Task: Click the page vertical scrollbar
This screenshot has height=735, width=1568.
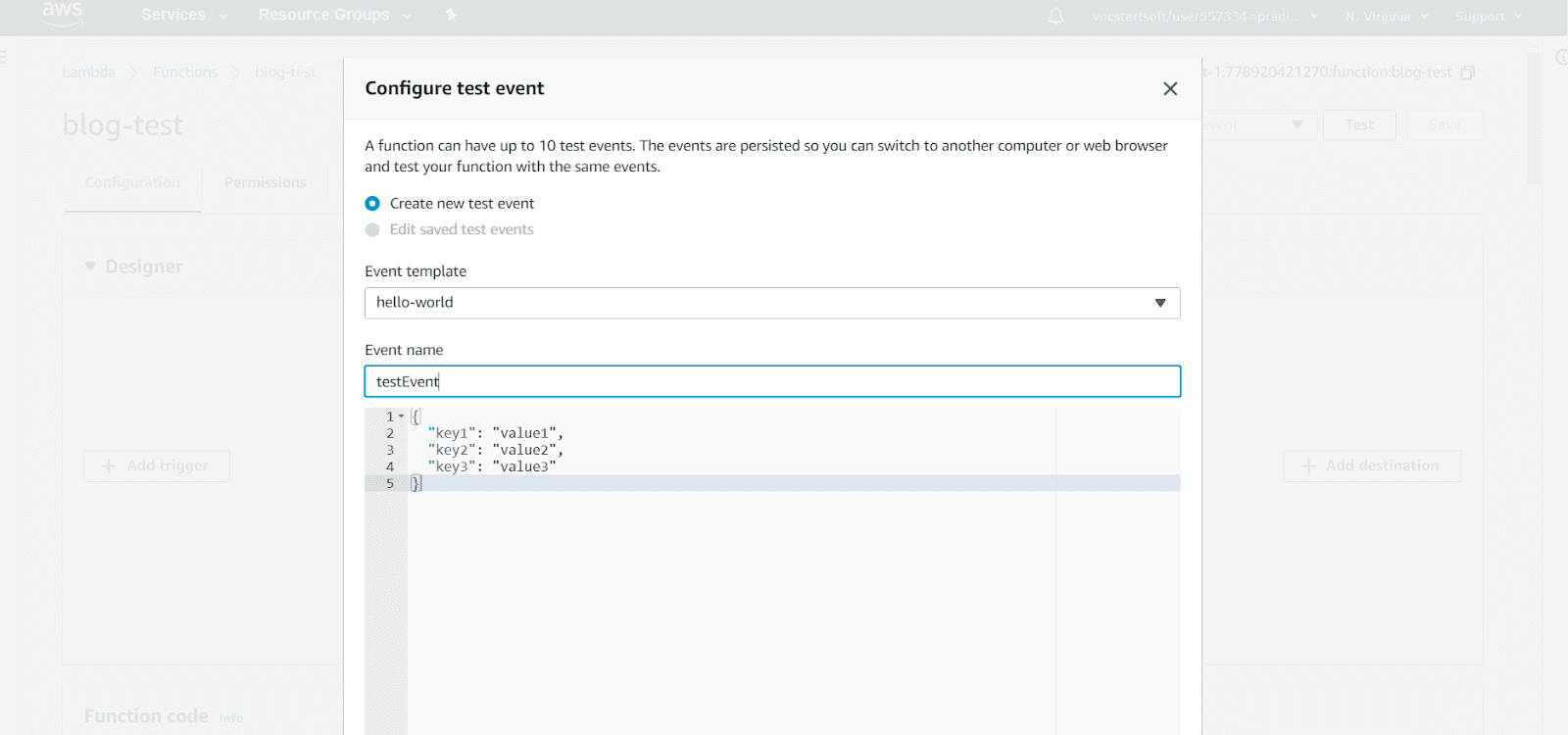Action: (1534, 118)
